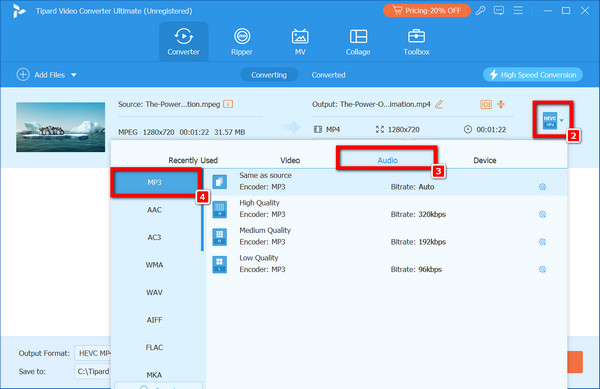600x389 pixels.
Task: Open the Ripper module
Action: (241, 42)
